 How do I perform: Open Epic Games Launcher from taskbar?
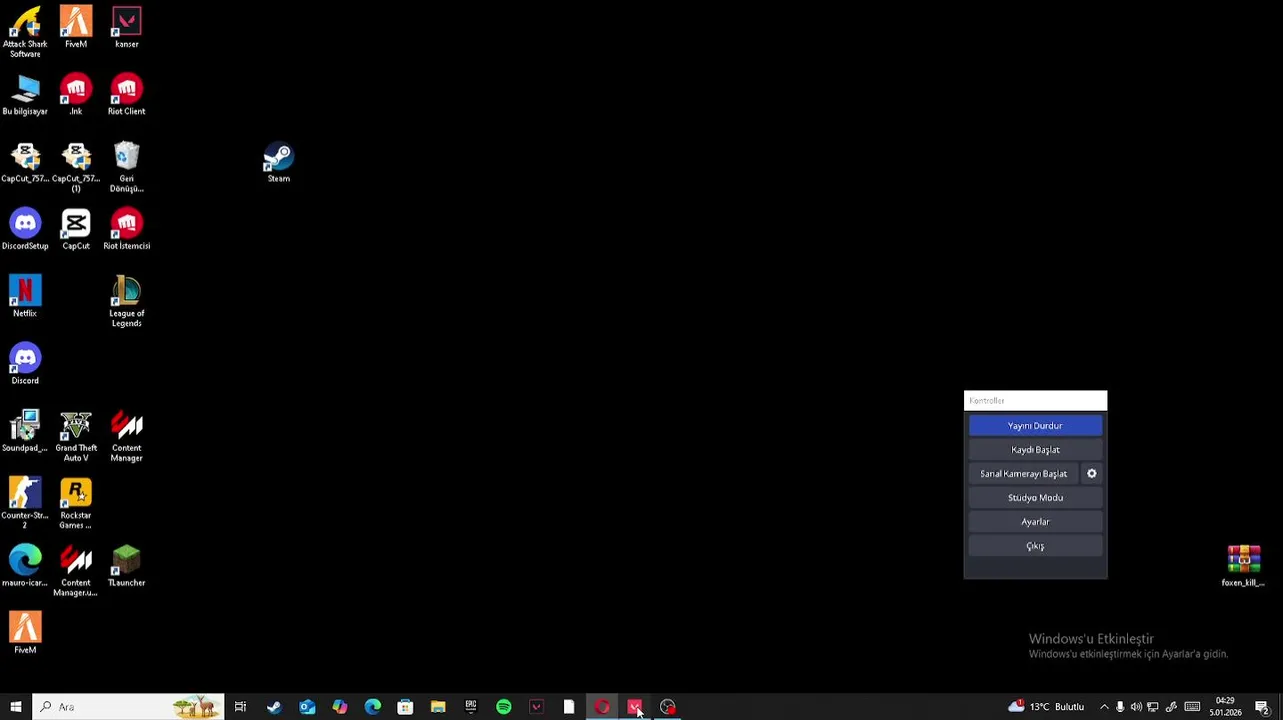point(471,707)
